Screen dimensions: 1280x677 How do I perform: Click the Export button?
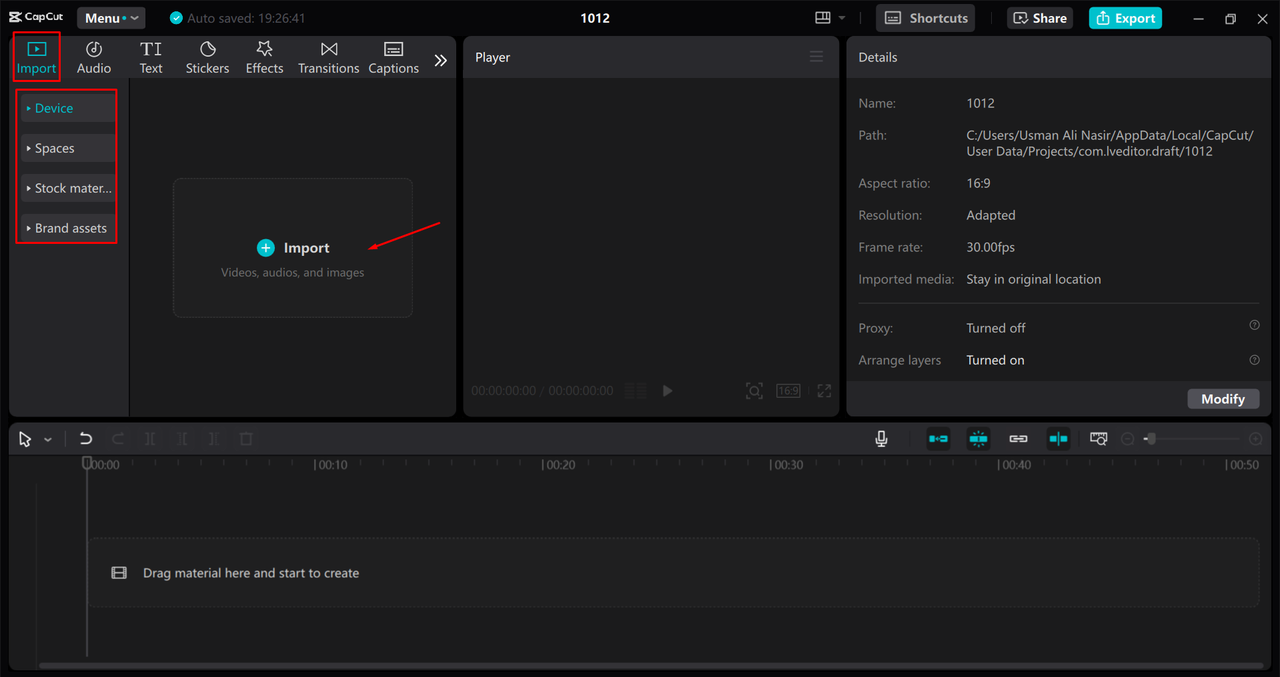pyautogui.click(x=1125, y=18)
